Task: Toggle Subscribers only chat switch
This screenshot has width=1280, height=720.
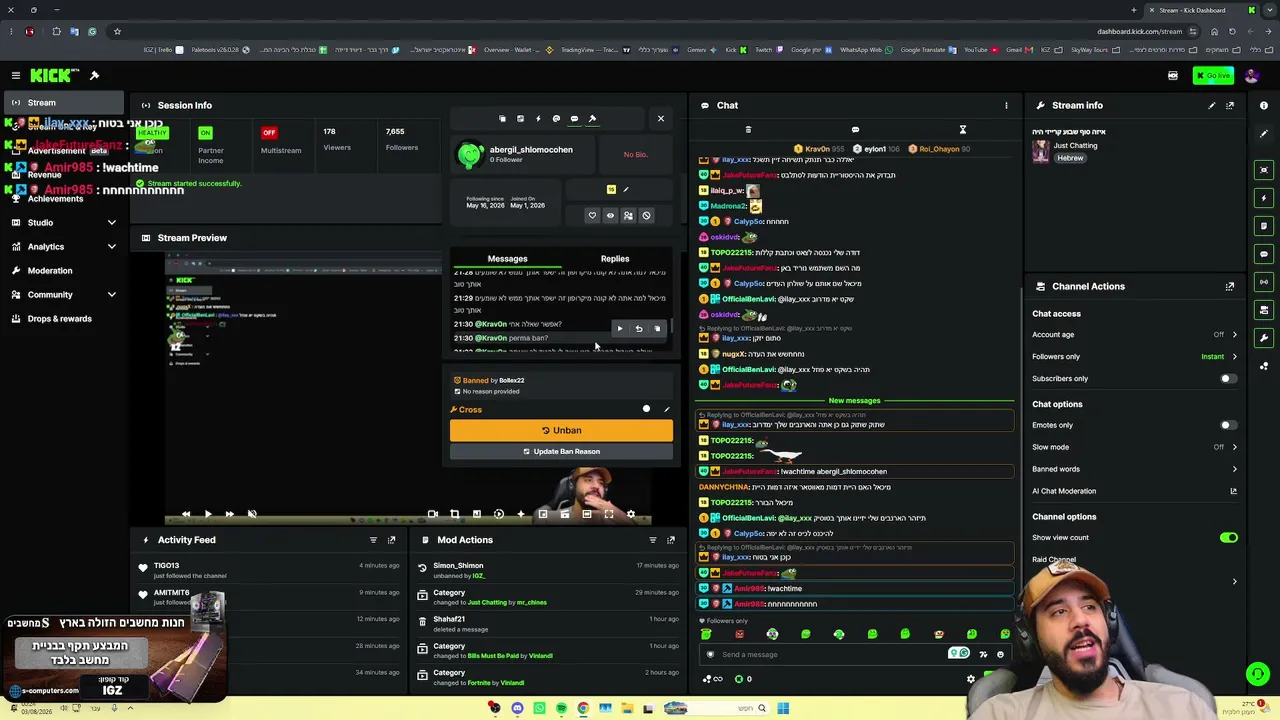Action: [x=1228, y=379]
